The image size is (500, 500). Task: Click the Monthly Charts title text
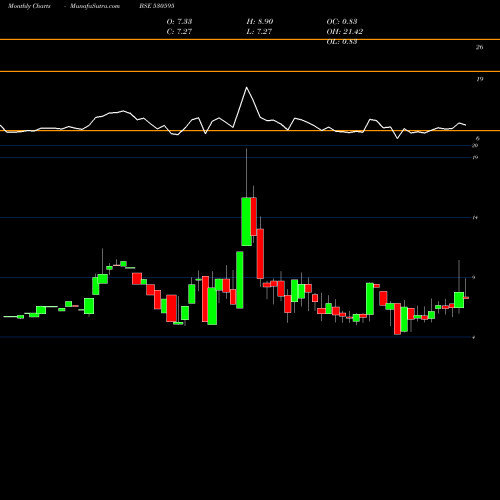(29, 6)
